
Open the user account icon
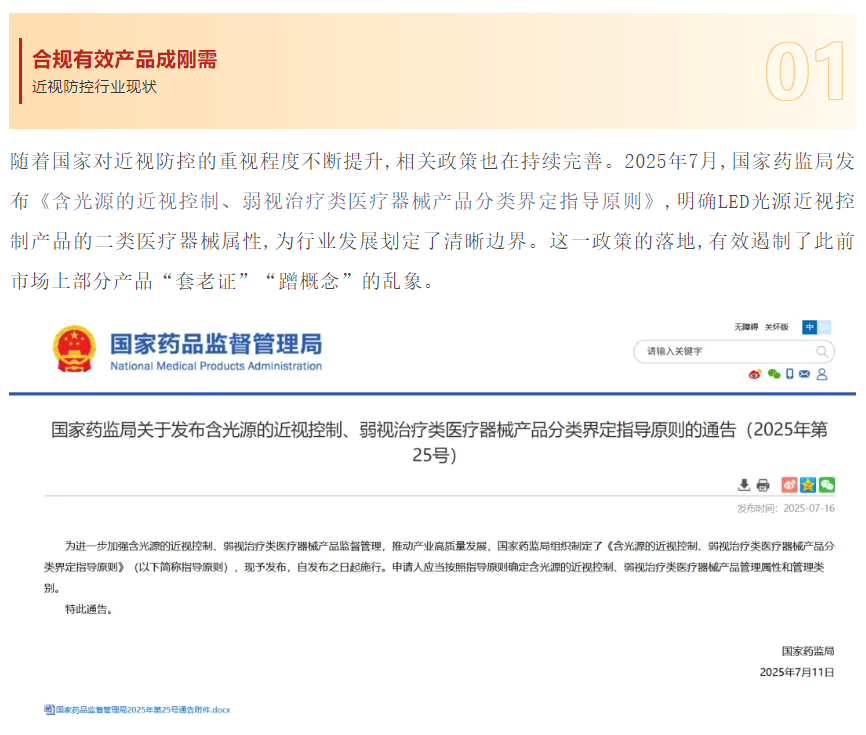(822, 374)
